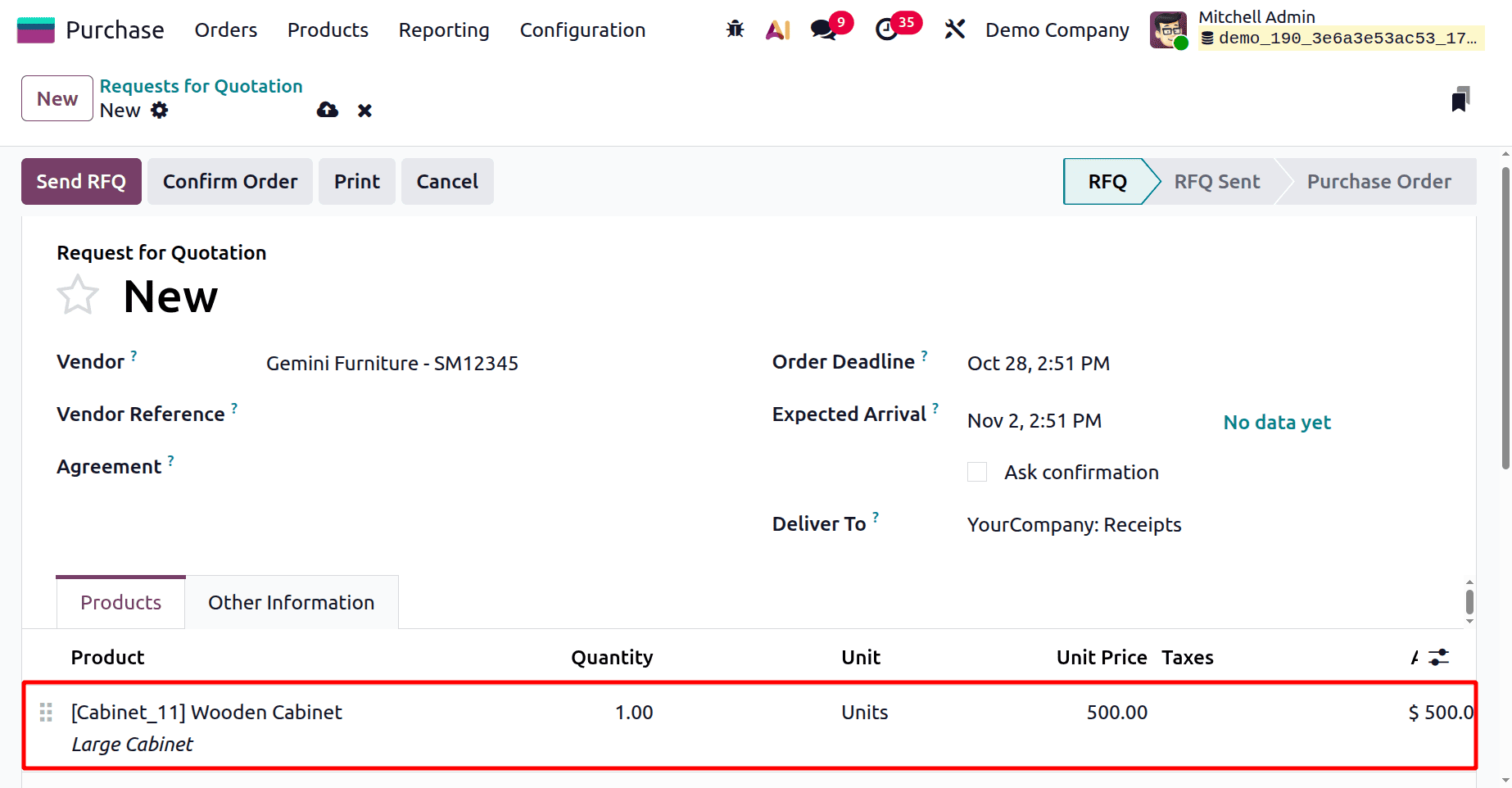Open the gear actions menu beside New
The width and height of the screenshot is (1512, 788).
[161, 110]
